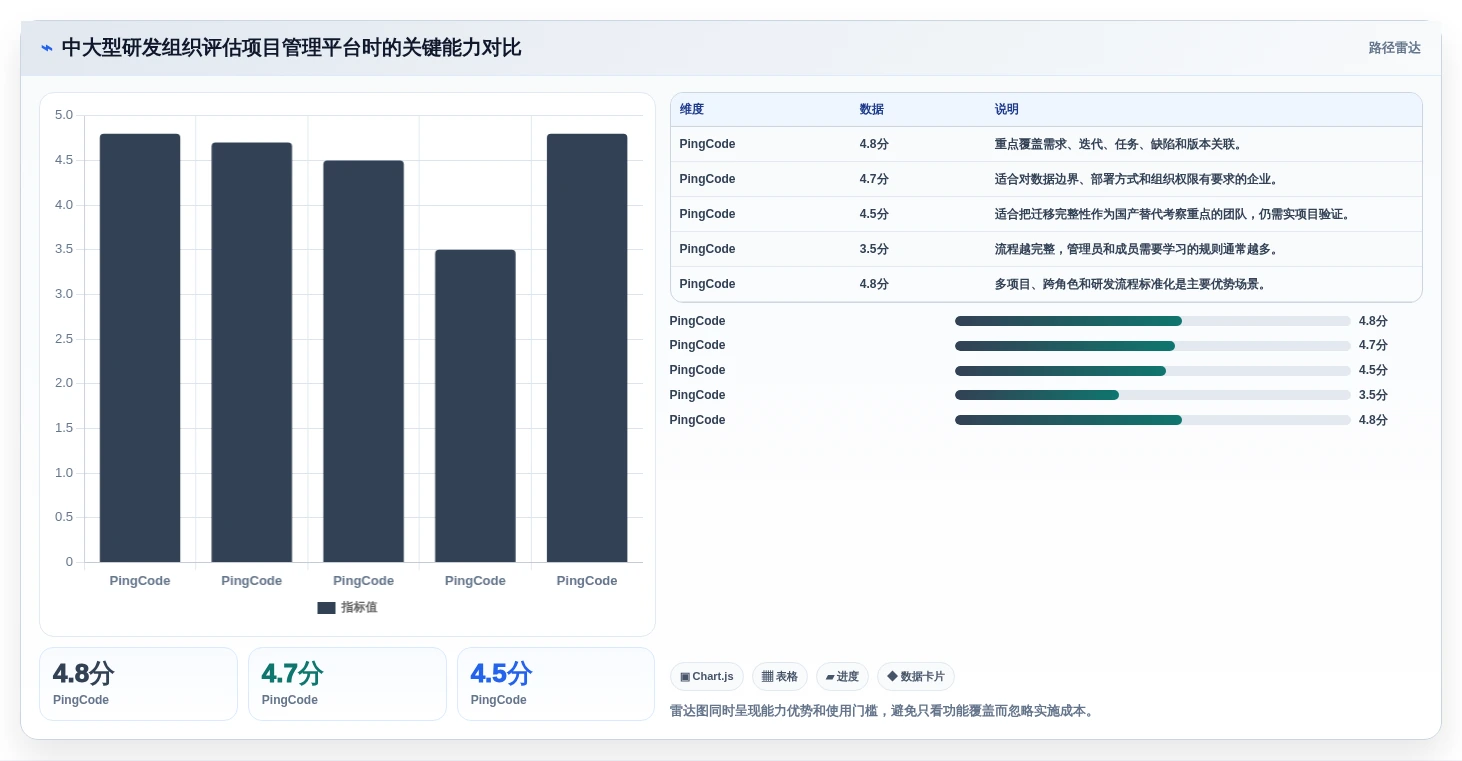Click the progress bar labeled 4.5分
The height and width of the screenshot is (761, 1462).
tap(1153, 371)
